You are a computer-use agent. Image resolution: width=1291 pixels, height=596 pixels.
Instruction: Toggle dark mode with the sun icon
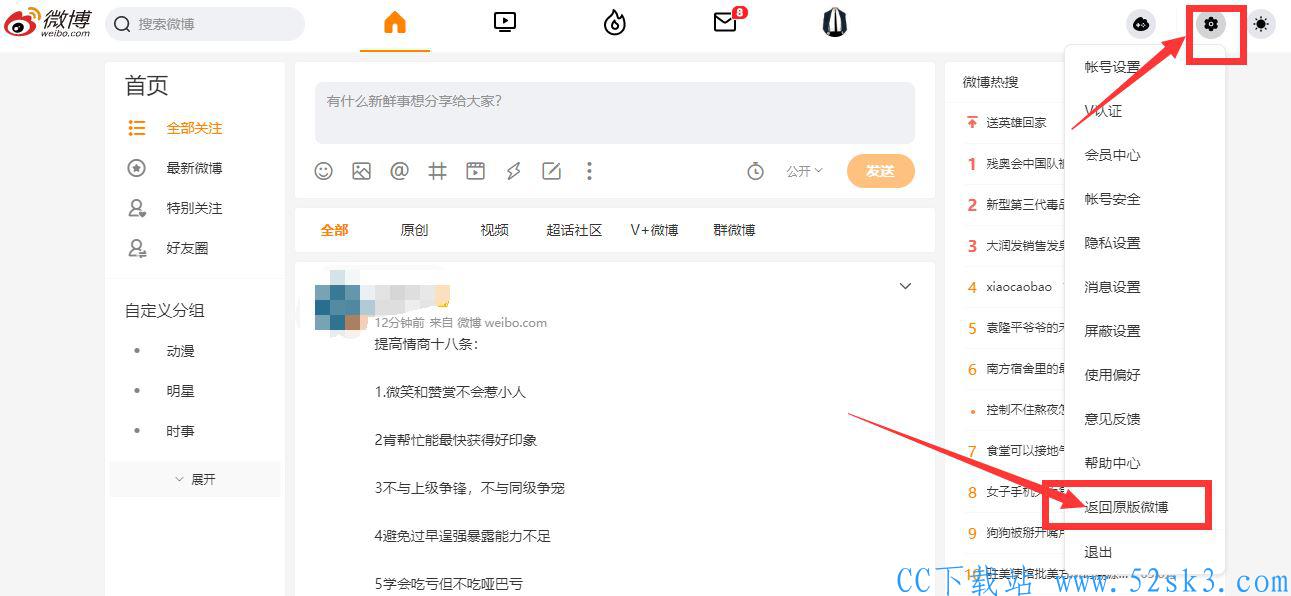1261,24
